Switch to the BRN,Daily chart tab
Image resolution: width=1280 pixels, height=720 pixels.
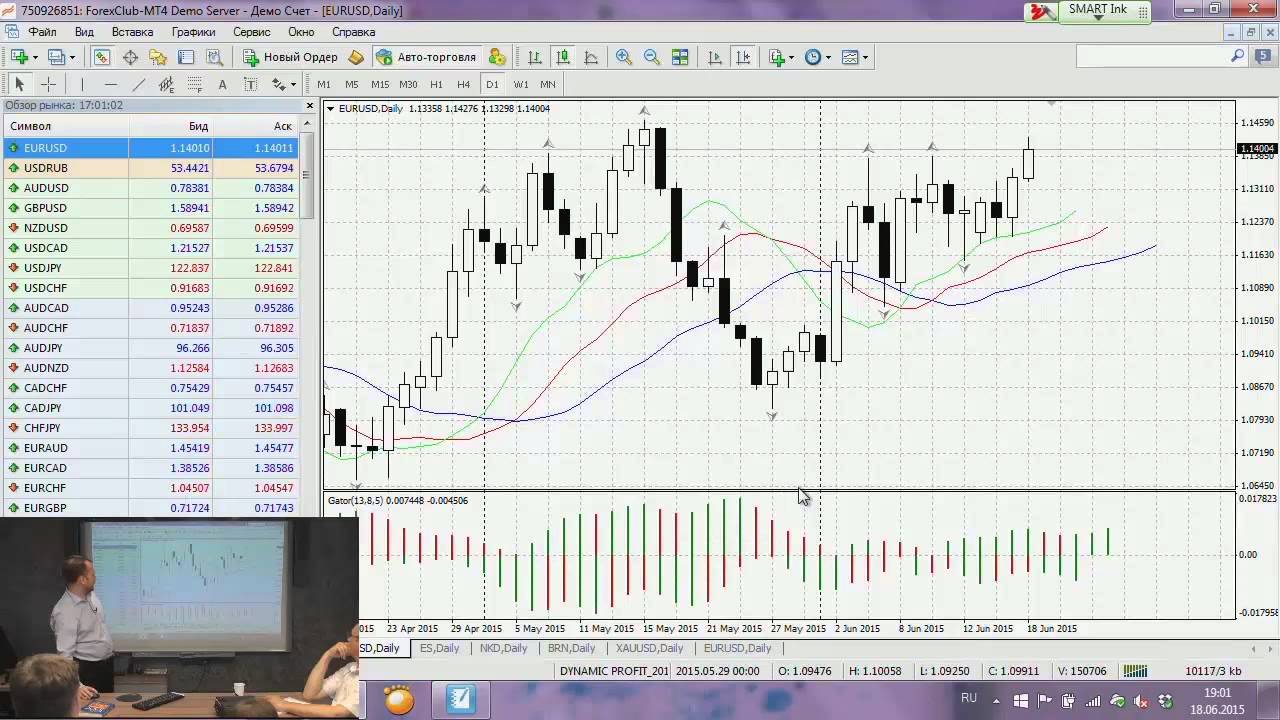[x=571, y=648]
